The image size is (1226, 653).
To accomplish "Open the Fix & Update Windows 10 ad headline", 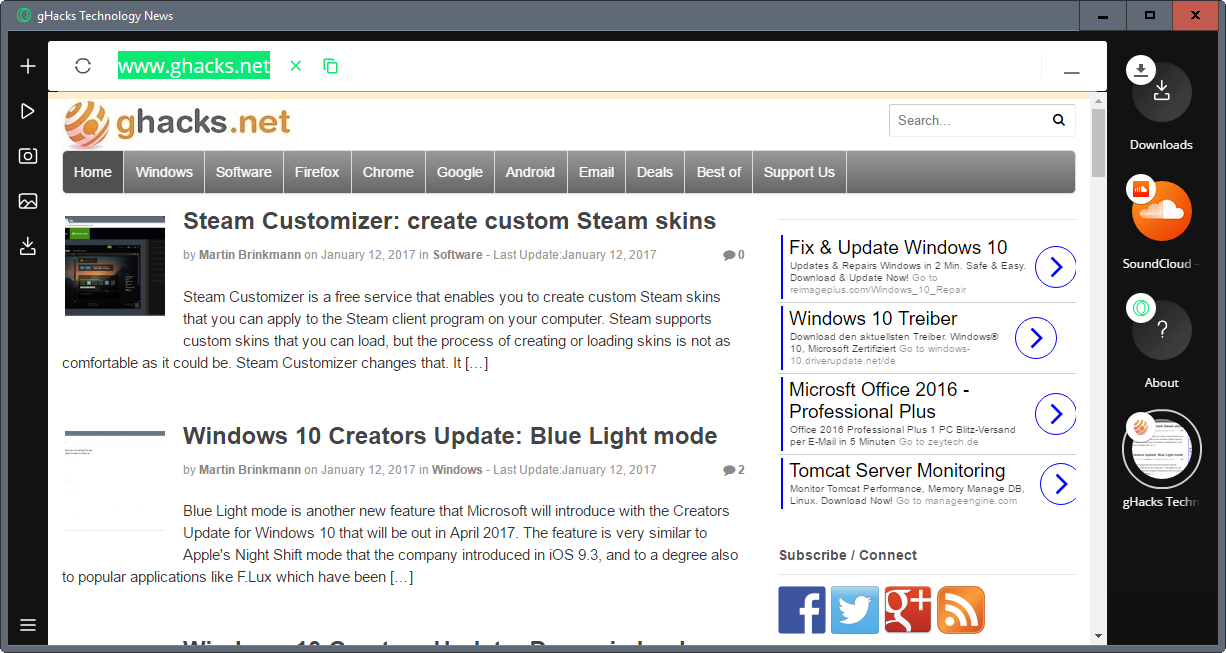I will point(898,247).
